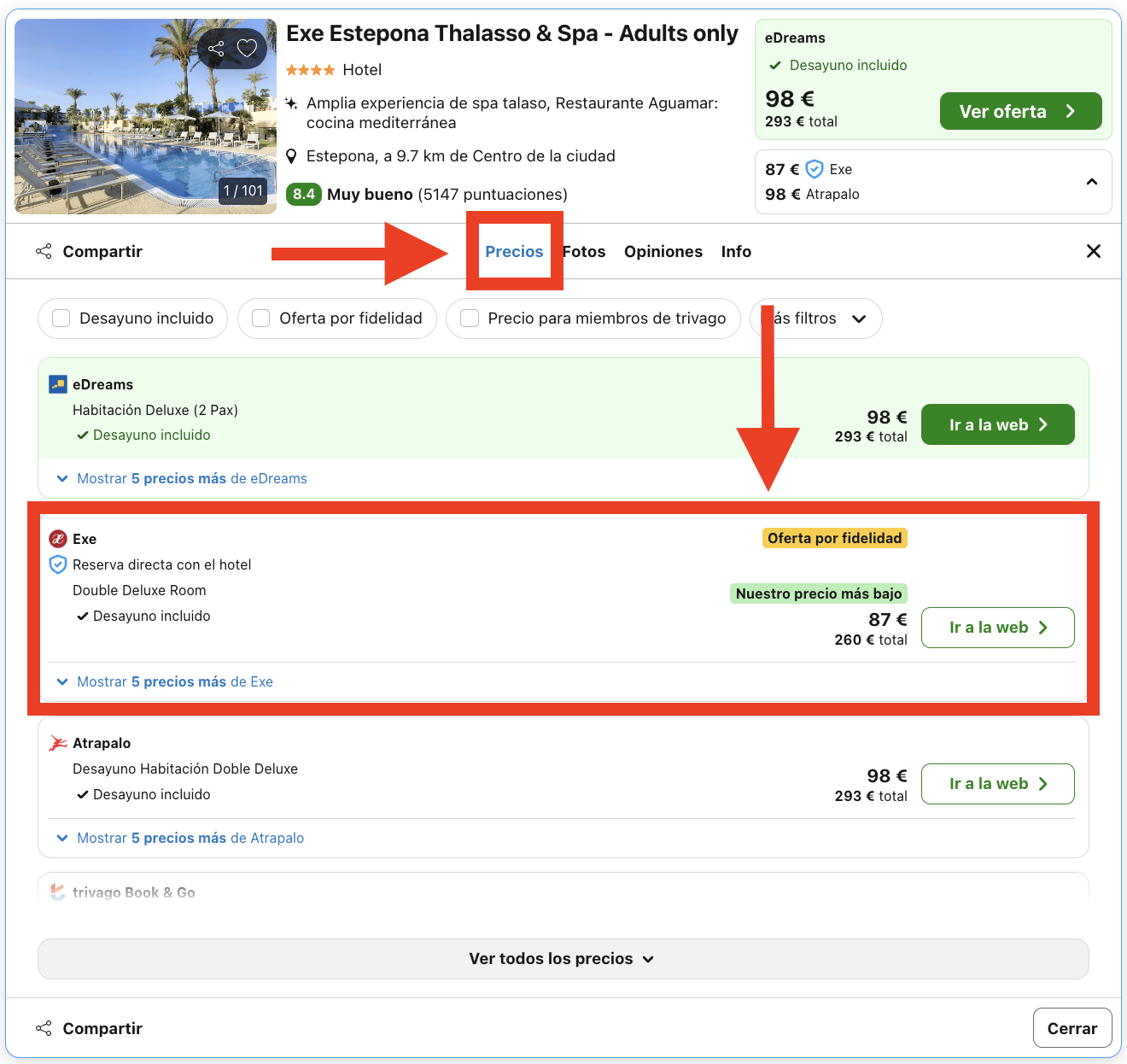Open the Info tab
This screenshot has width=1127, height=1064.
pos(735,251)
